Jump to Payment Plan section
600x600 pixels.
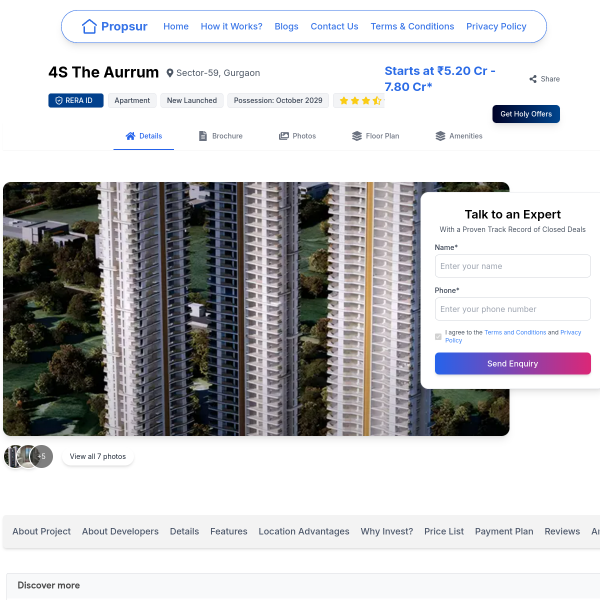click(x=504, y=532)
